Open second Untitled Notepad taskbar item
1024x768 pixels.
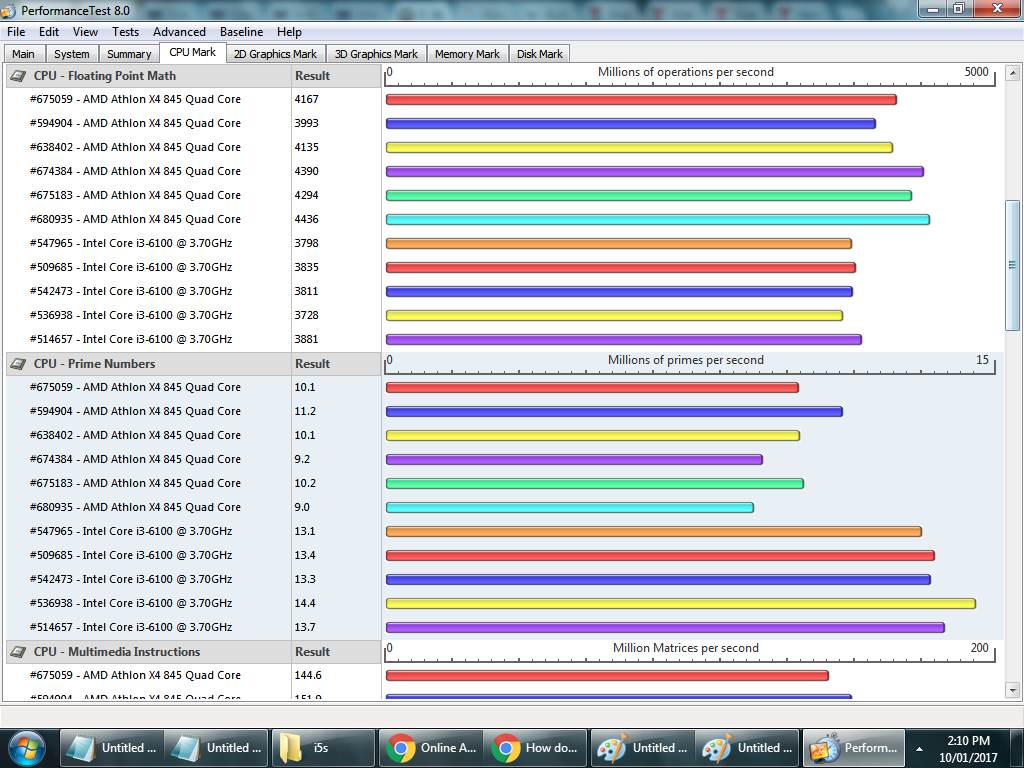pos(217,748)
